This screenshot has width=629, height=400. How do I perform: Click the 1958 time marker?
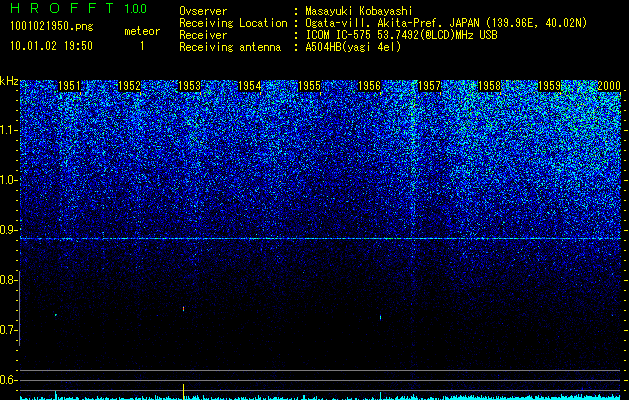tap(489, 86)
